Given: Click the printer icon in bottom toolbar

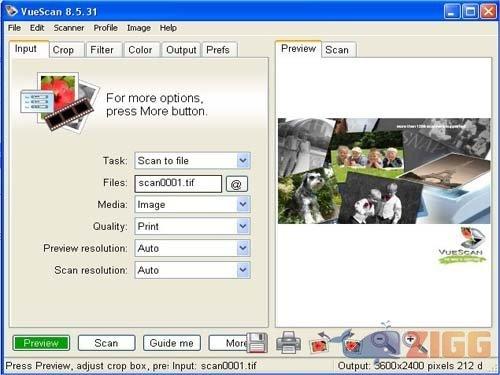Looking at the screenshot, I should [288, 342].
